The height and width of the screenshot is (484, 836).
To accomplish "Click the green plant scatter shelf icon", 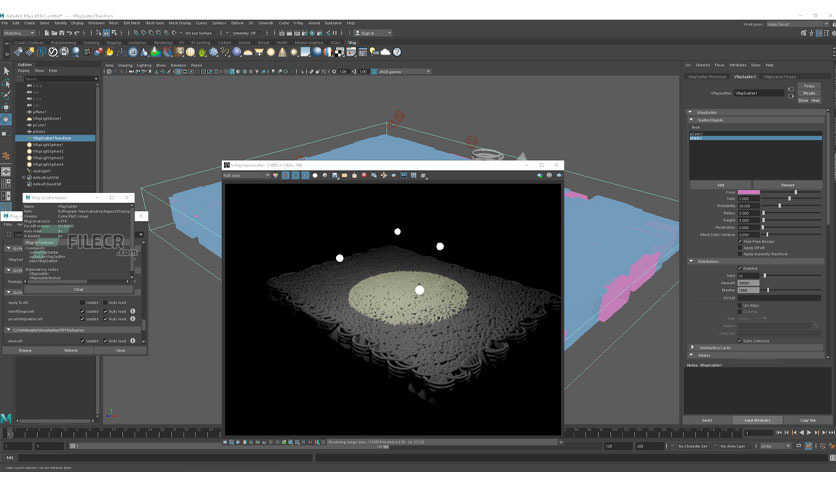I will (203, 52).
